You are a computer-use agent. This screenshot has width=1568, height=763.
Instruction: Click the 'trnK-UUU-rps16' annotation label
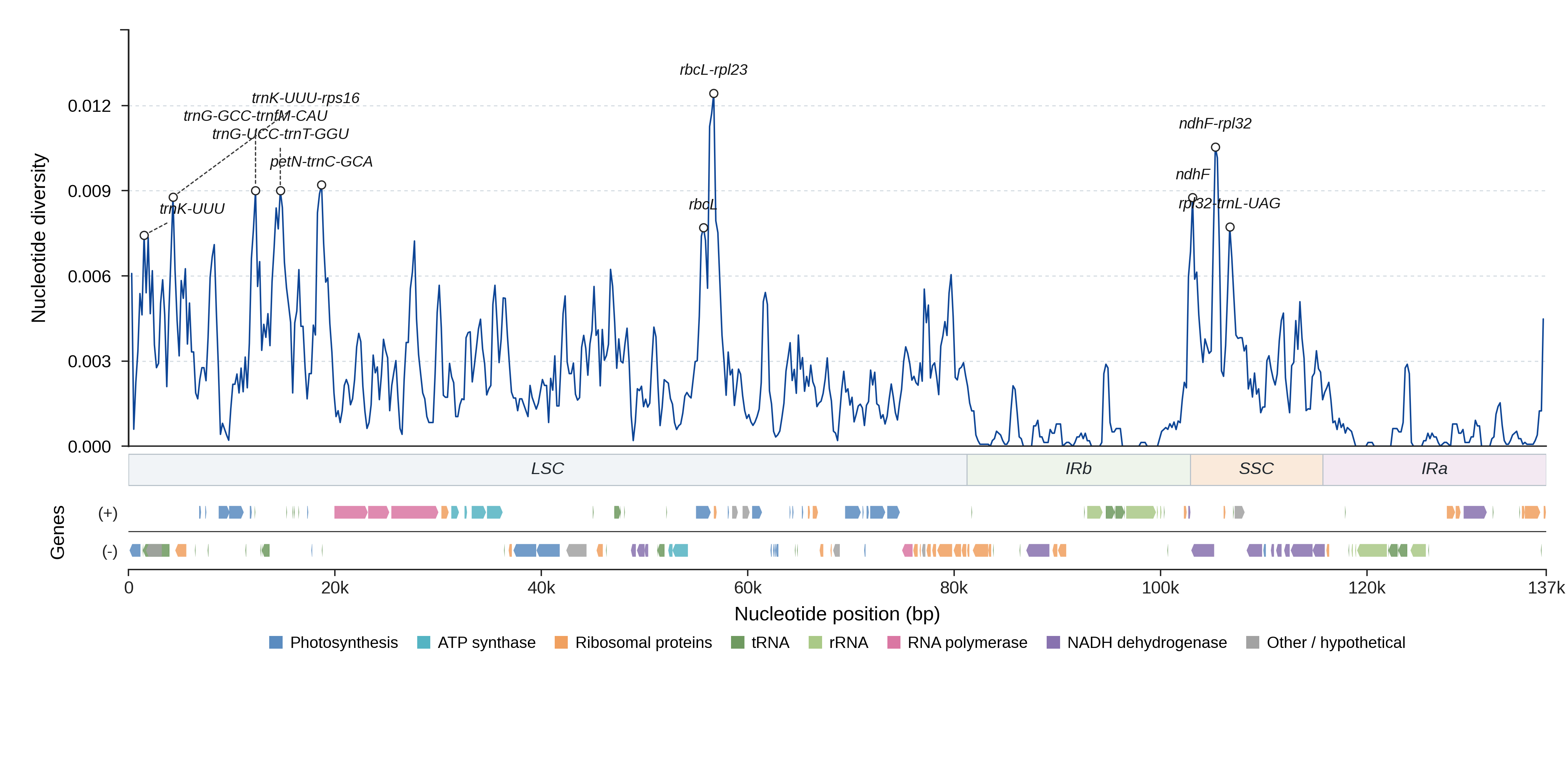[x=305, y=98]
